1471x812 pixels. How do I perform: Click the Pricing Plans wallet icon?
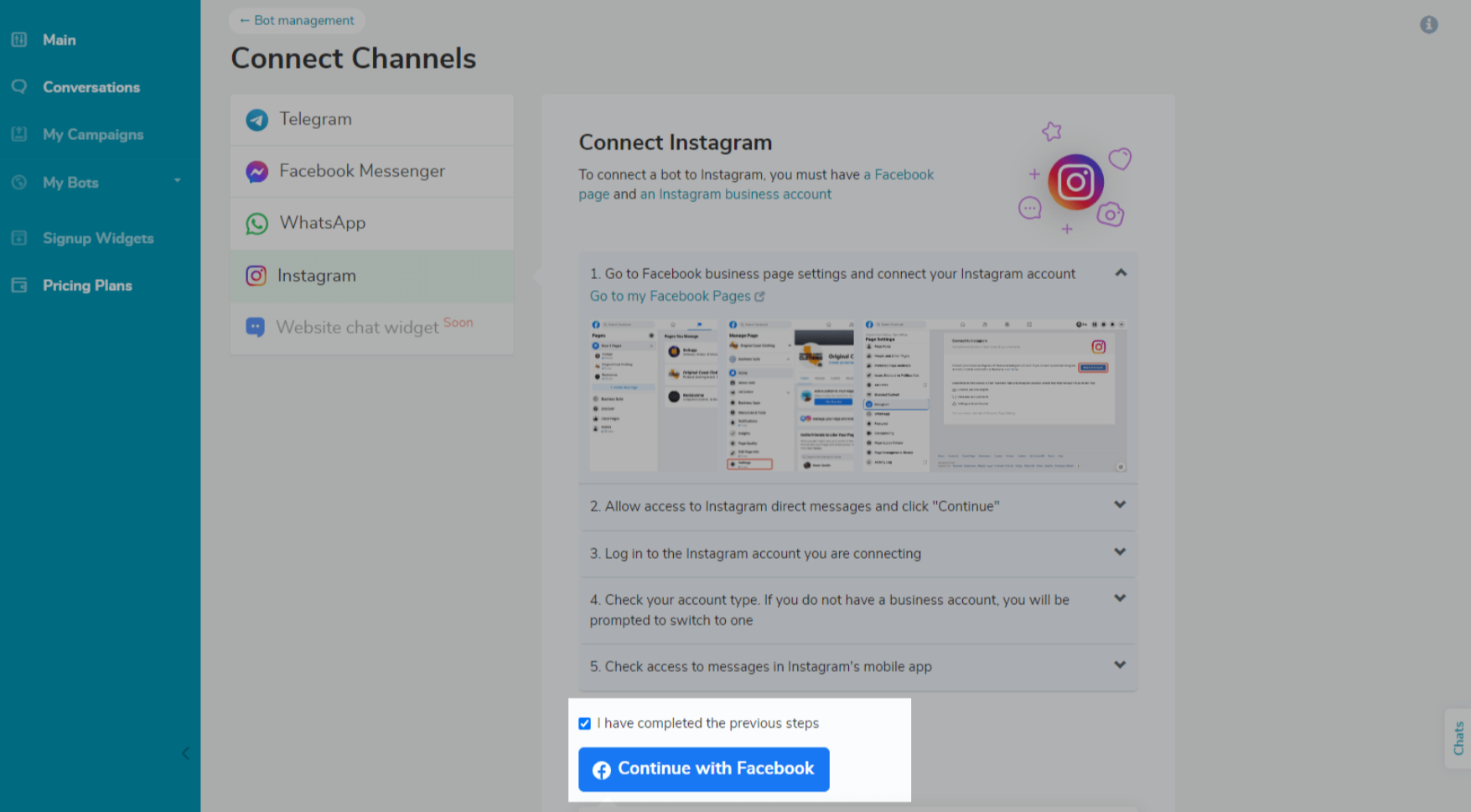(19, 285)
